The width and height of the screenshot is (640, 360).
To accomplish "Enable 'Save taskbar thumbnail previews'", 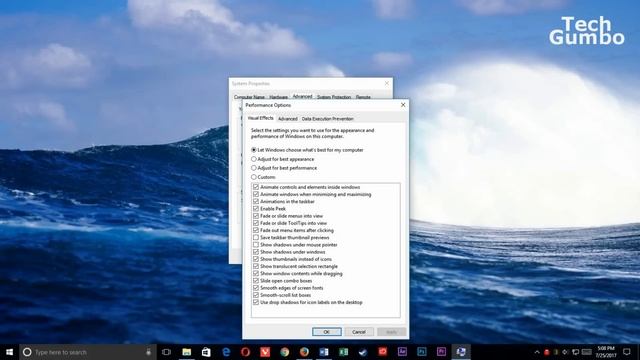I will [x=256, y=237].
